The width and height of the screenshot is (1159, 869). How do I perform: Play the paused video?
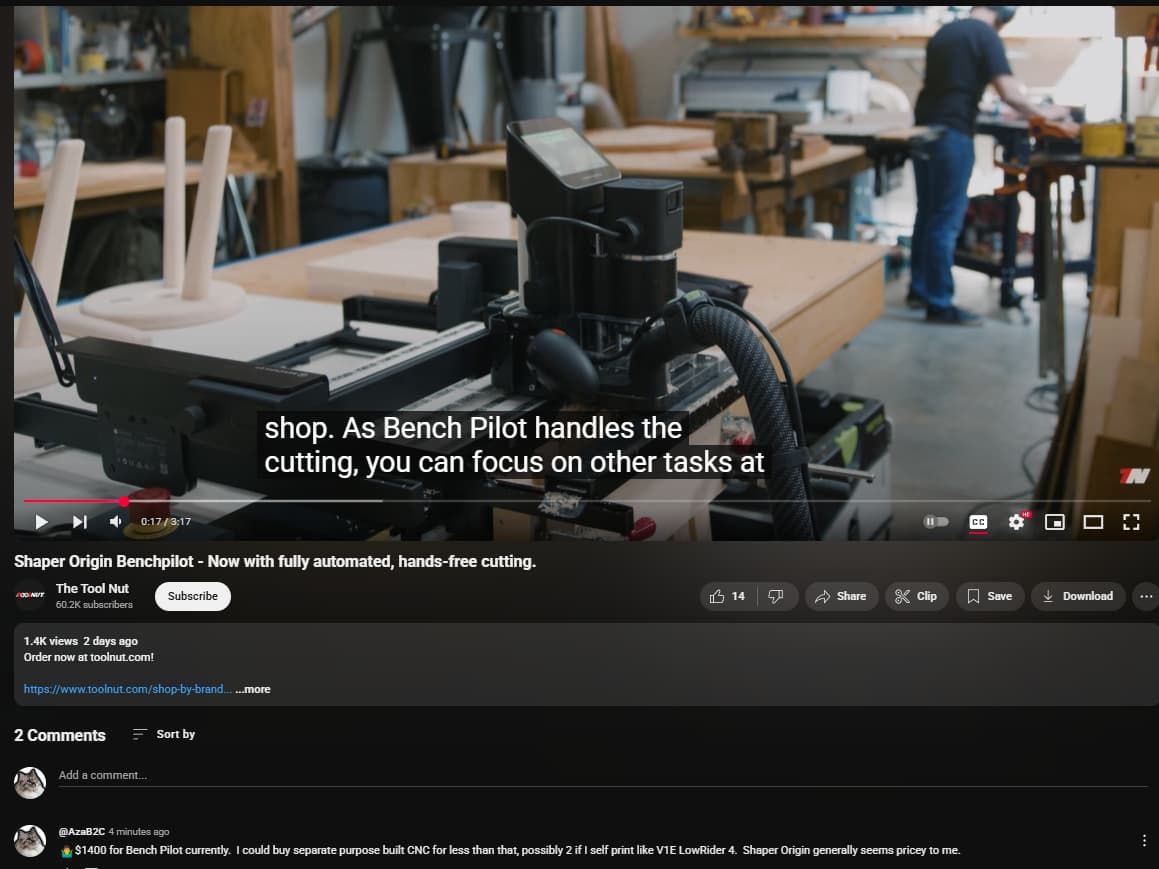[41, 522]
